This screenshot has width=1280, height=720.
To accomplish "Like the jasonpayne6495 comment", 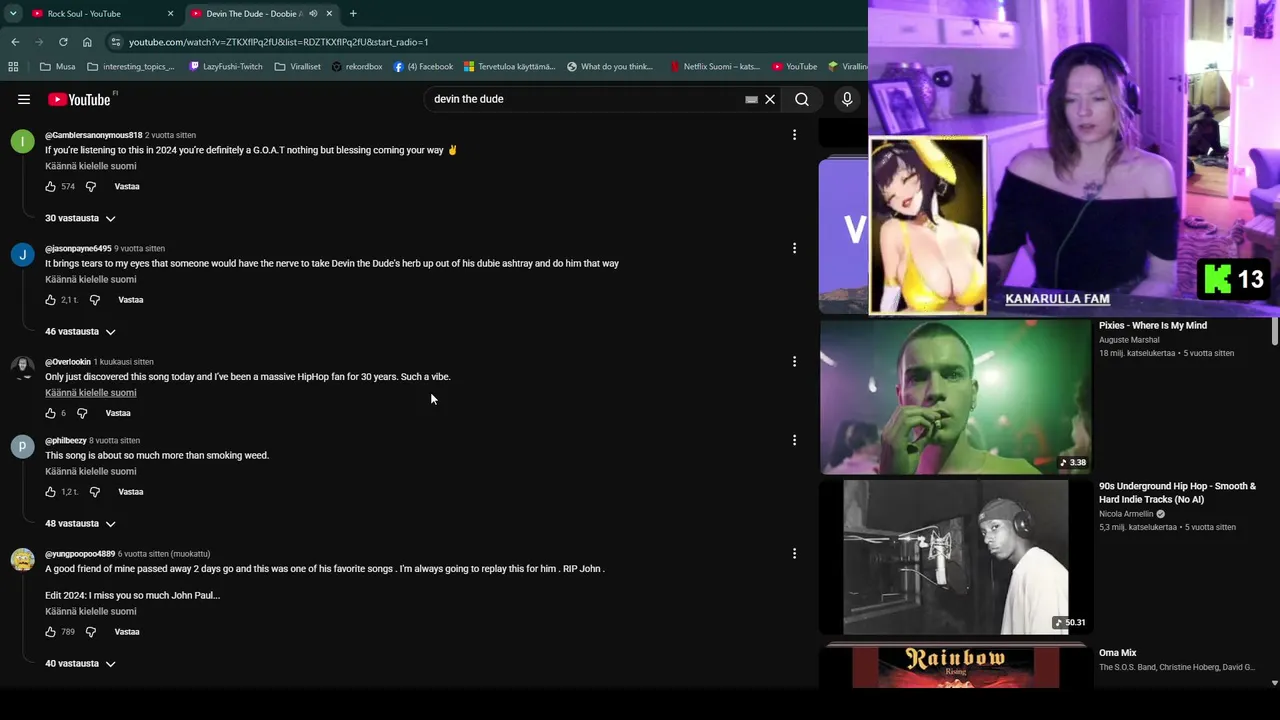I will click(51, 300).
